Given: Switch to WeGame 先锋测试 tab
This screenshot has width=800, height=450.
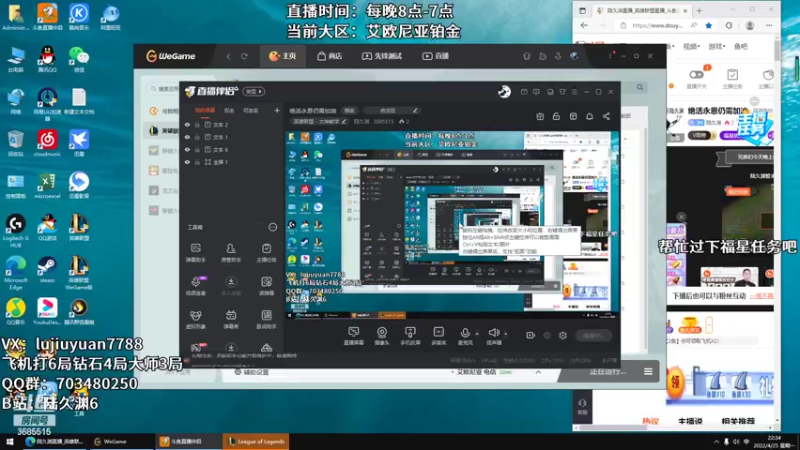Looking at the screenshot, I should click(x=382, y=56).
